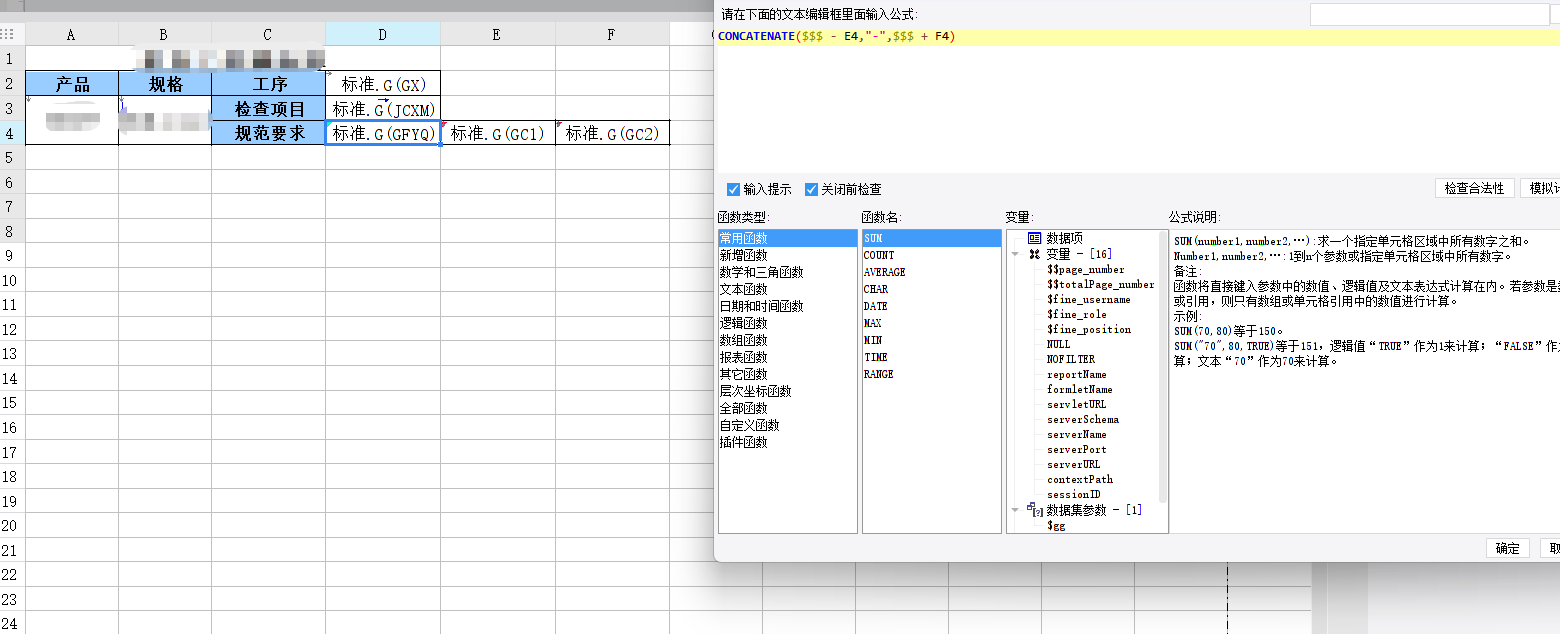Choose the $$page_number variable
The image size is (1560, 634).
click(x=1085, y=269)
